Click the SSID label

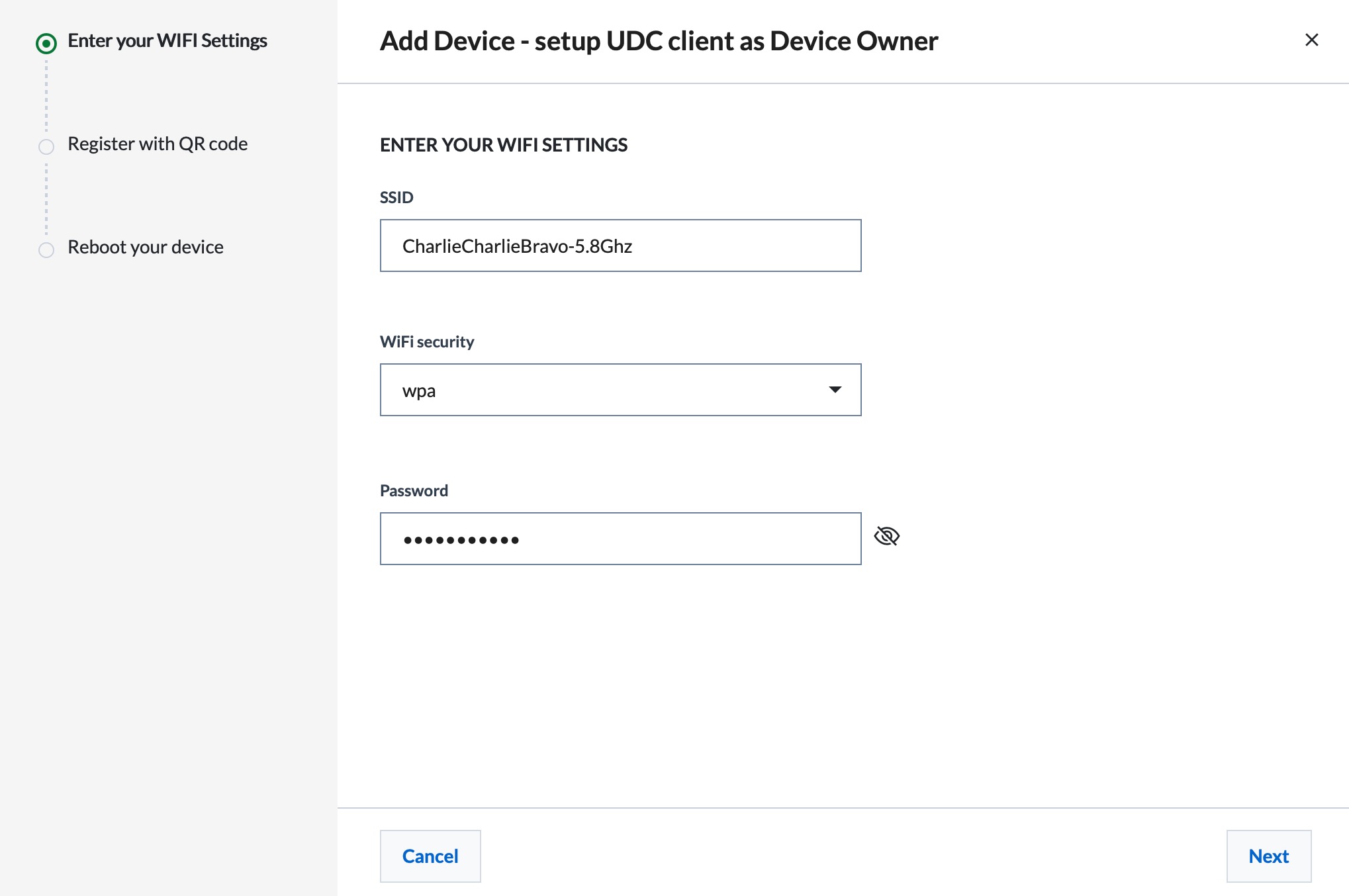click(x=396, y=197)
